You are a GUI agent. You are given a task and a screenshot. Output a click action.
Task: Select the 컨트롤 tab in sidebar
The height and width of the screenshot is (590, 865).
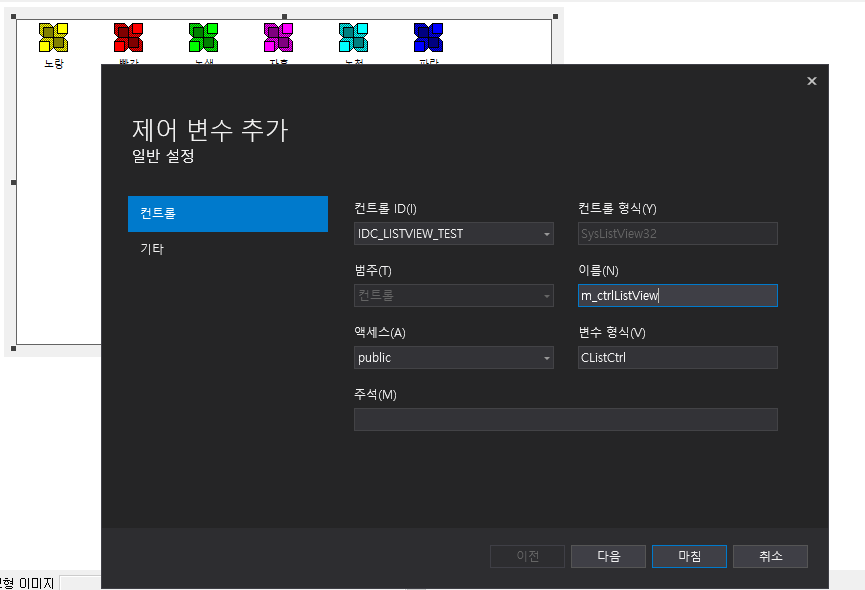pyautogui.click(x=228, y=213)
